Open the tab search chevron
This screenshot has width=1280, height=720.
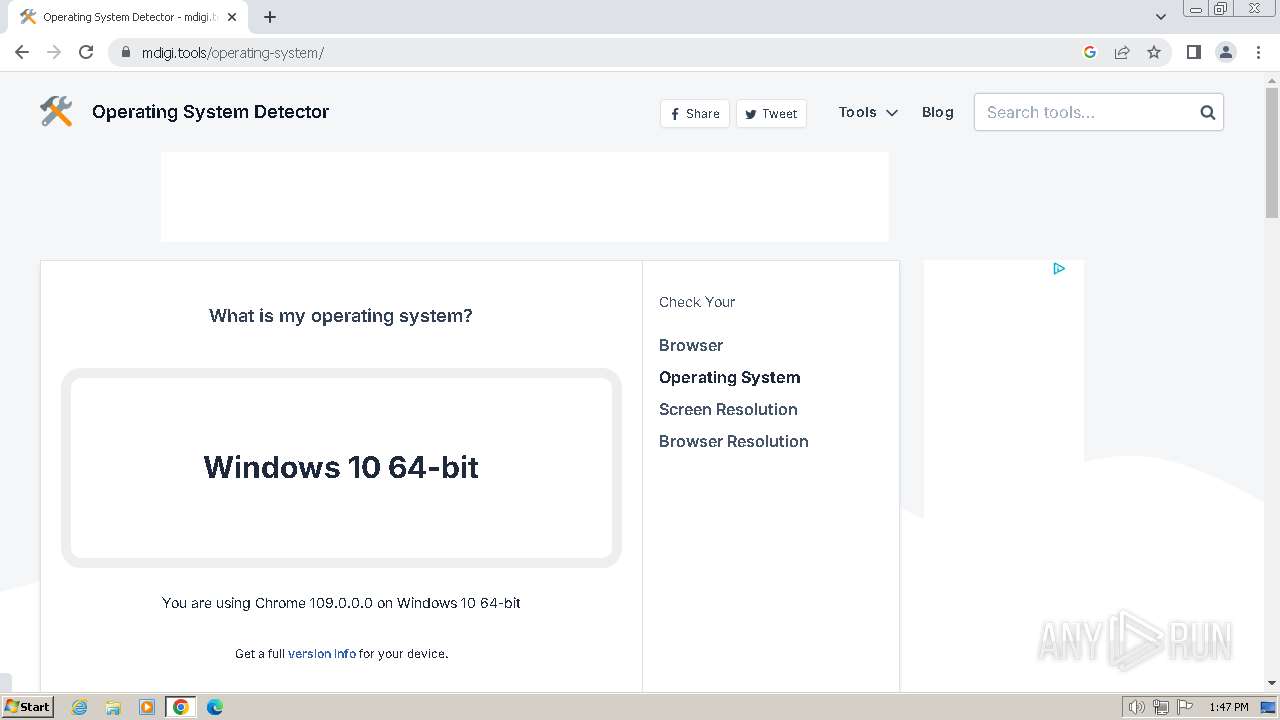point(1161,17)
